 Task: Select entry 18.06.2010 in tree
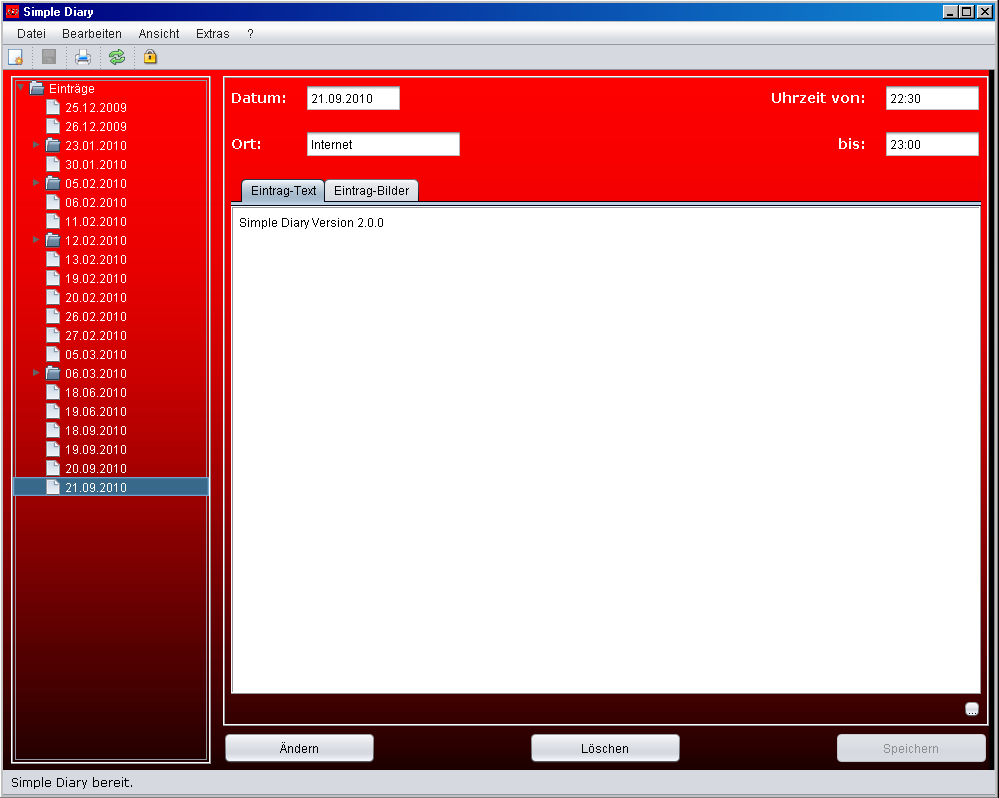[x=96, y=393]
